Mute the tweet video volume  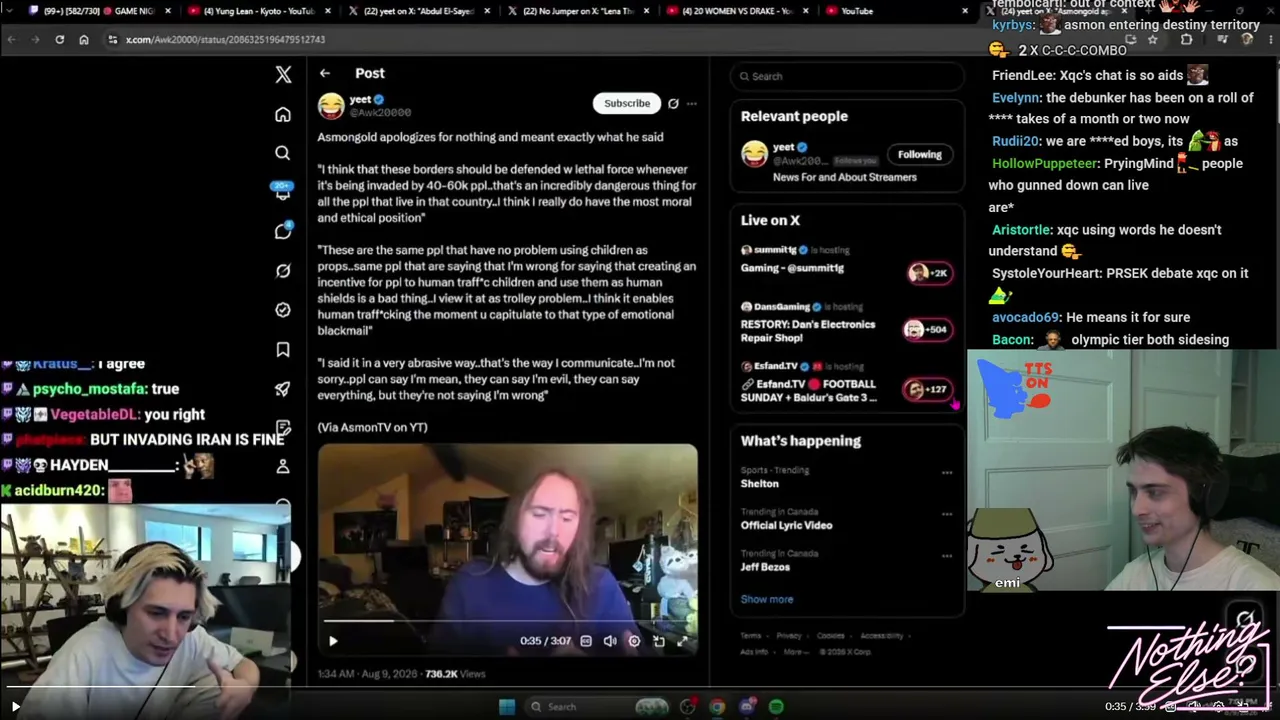610,641
